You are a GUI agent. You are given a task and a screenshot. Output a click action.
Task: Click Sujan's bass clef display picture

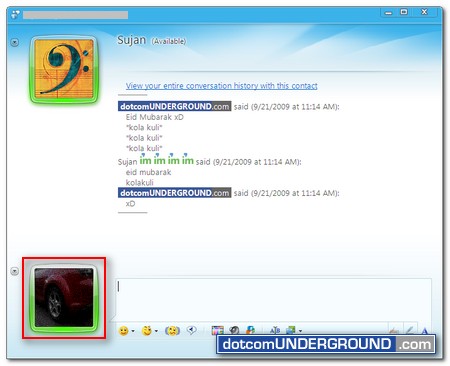64,69
